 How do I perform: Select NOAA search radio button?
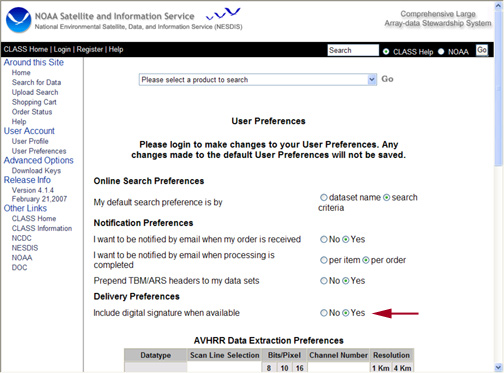click(x=441, y=52)
